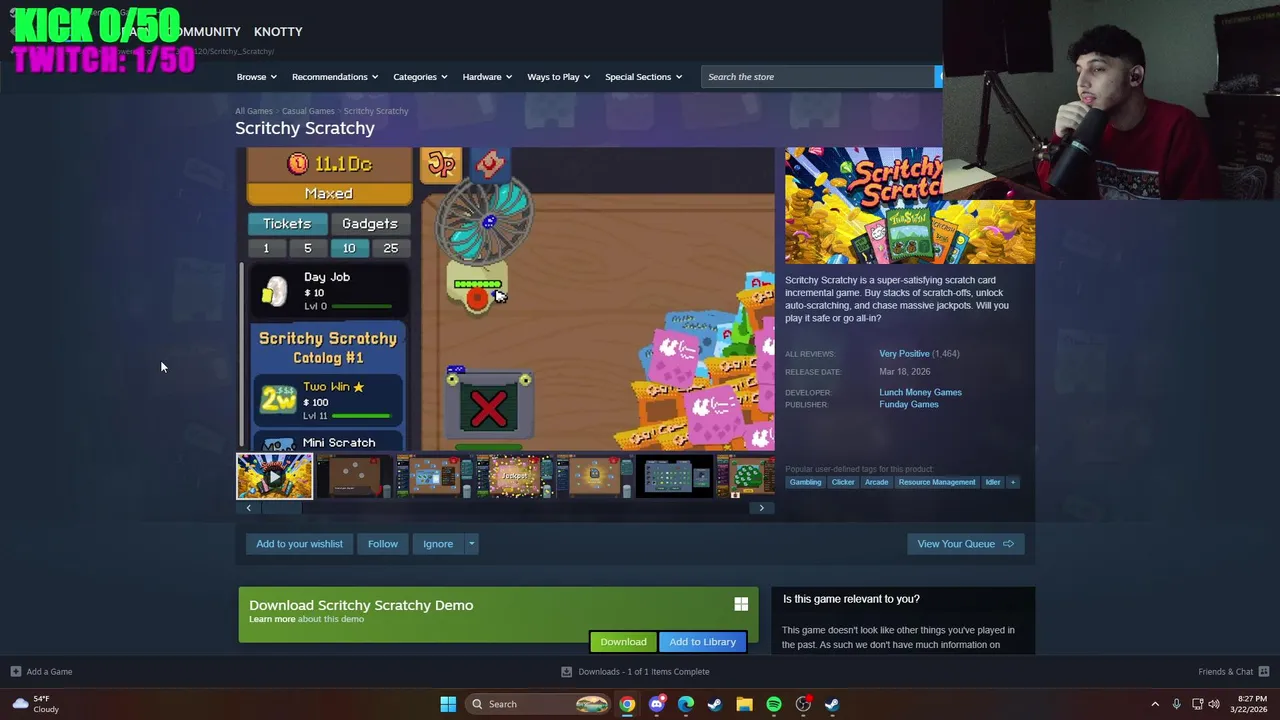Open the weather widget showing 54°F Cloudy
Image resolution: width=1280 pixels, height=720 pixels.
click(x=35, y=704)
